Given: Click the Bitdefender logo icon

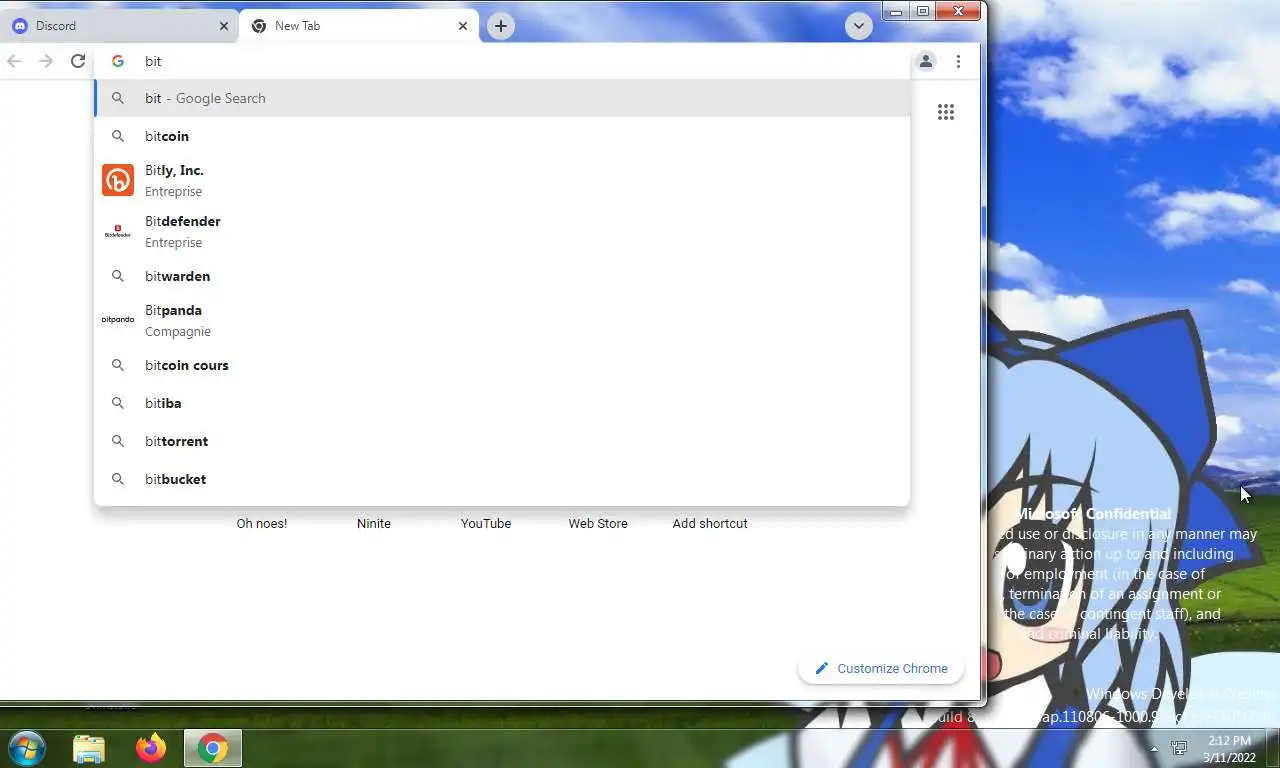Looking at the screenshot, I should (x=118, y=231).
